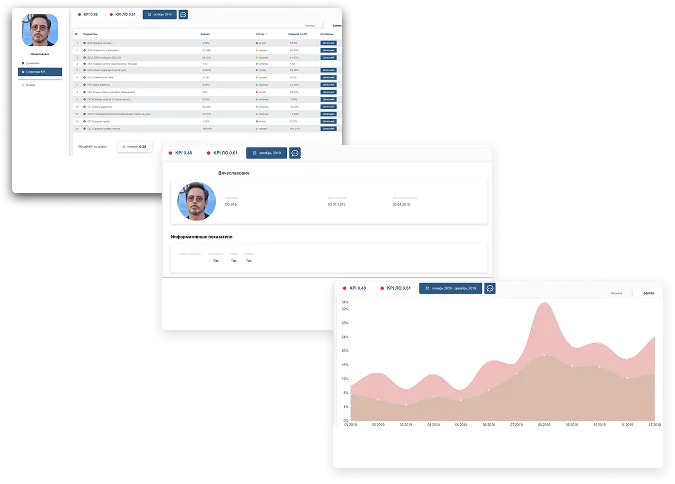Click the red KPI ПО 0.61 indicator in the profile panel
This screenshot has height=484, width=675.
click(x=221, y=153)
